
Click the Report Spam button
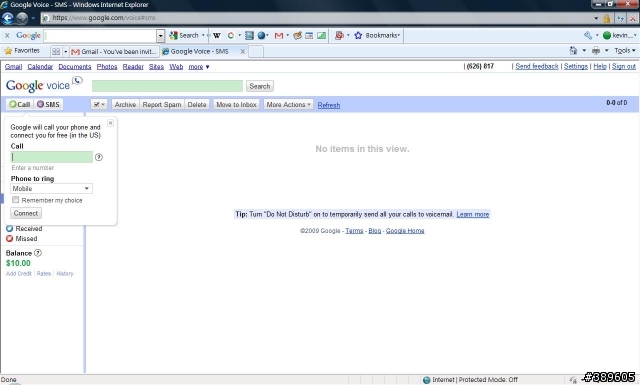pos(162,105)
